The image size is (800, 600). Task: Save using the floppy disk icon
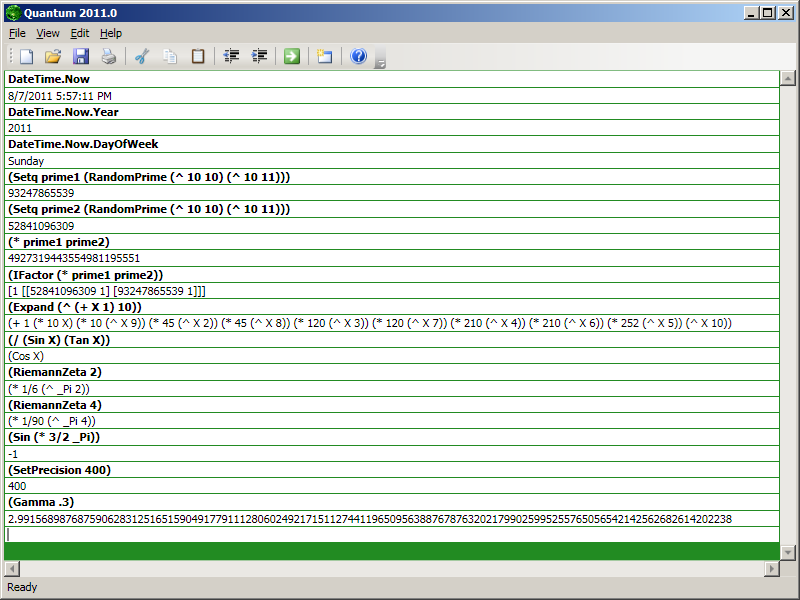pos(81,56)
